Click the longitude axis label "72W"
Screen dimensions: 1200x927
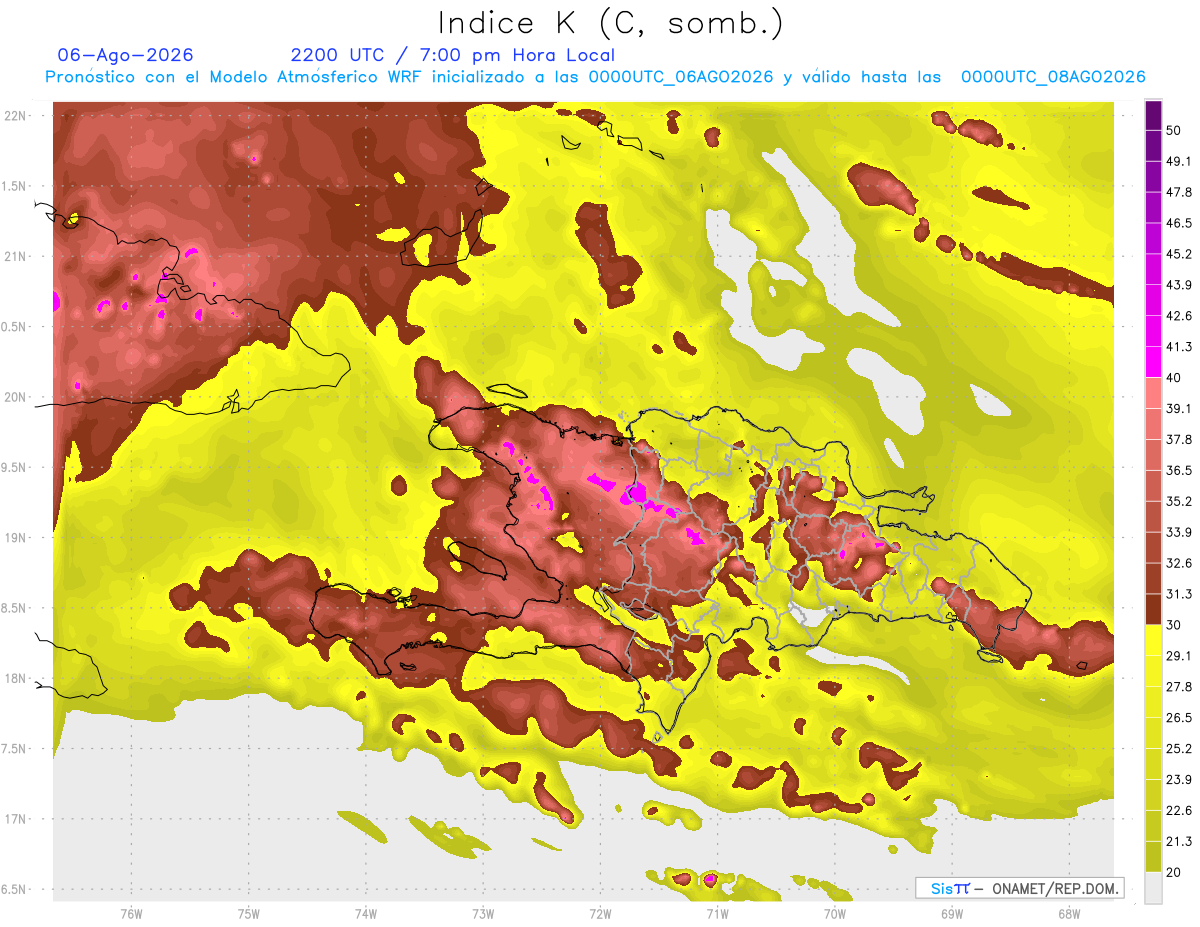pos(600,914)
